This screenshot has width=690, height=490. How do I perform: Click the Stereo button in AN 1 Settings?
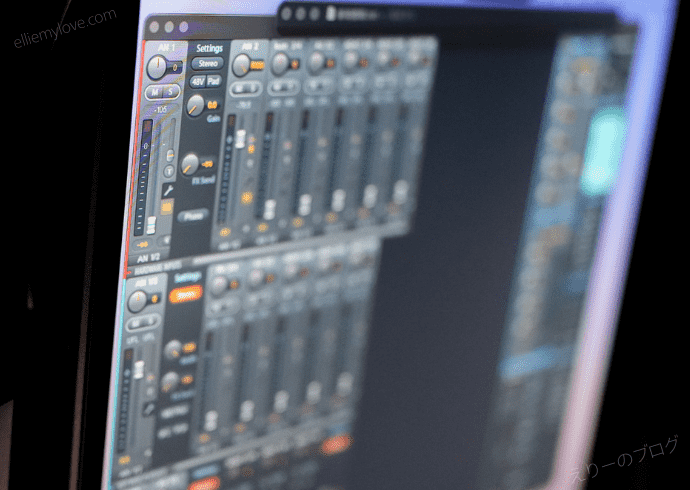tap(208, 65)
